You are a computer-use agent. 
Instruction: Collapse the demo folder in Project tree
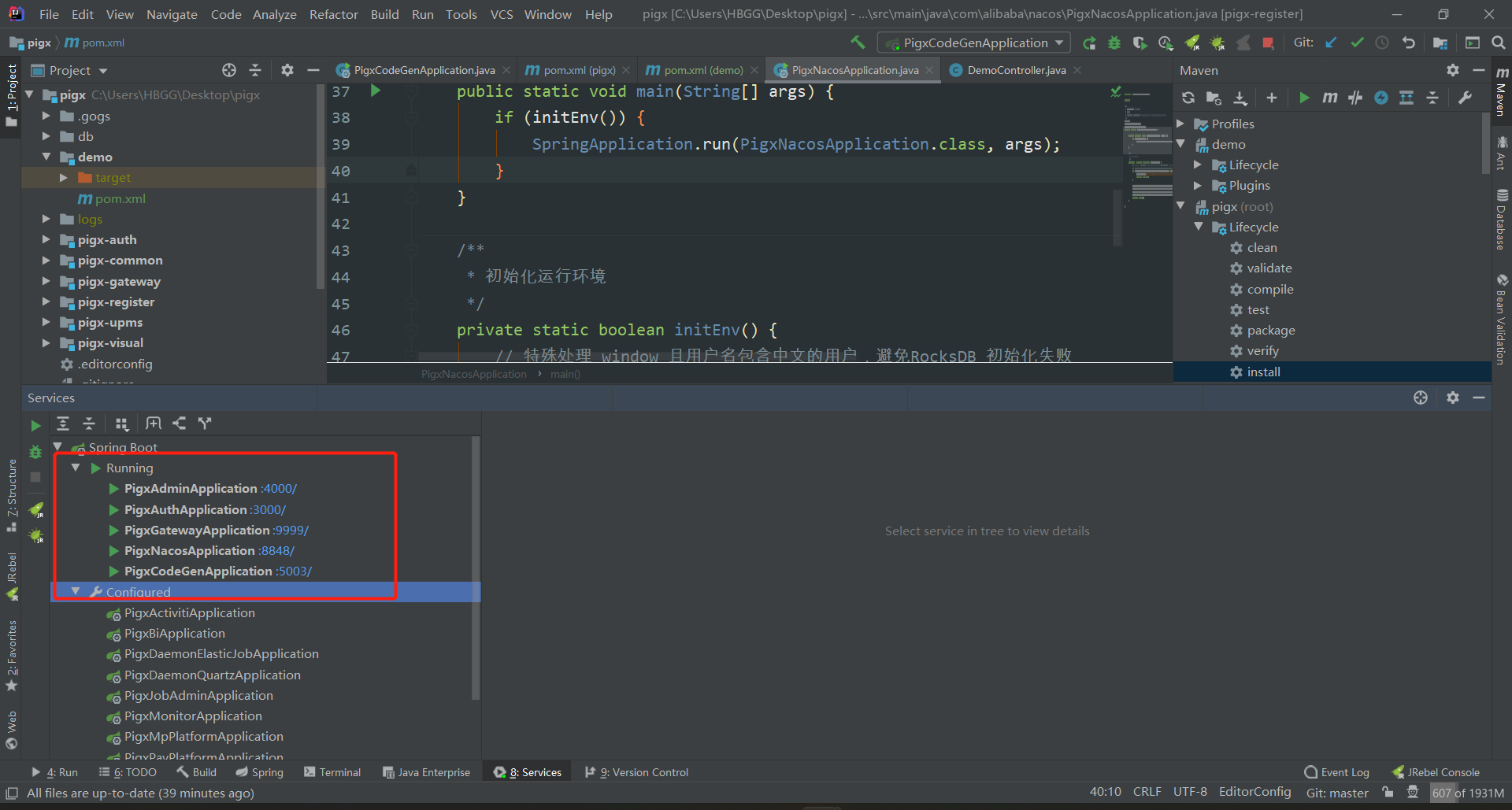click(46, 157)
